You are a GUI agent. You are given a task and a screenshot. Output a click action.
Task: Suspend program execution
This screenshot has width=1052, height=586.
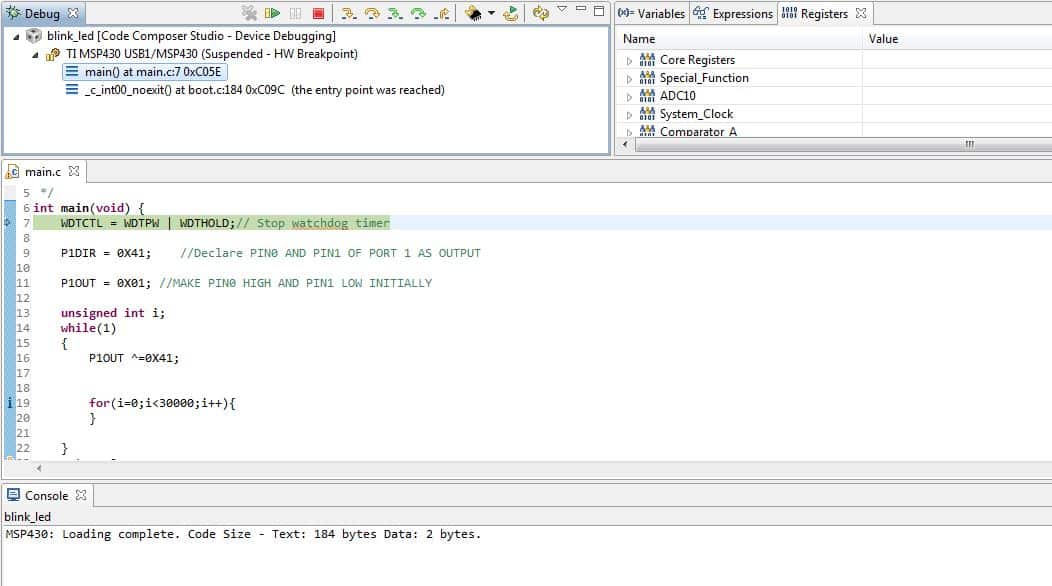297,12
